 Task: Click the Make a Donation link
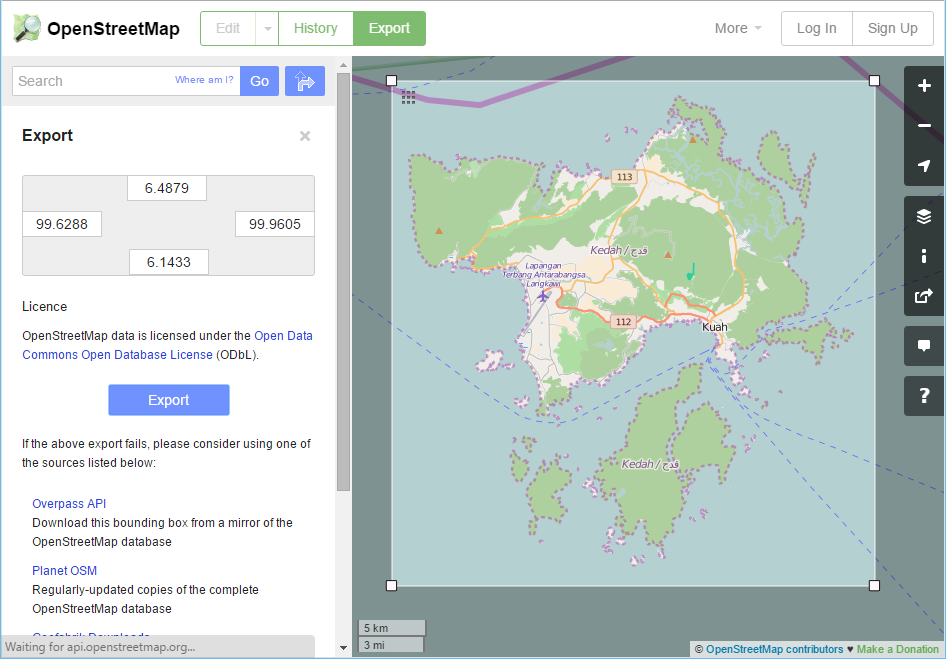click(x=898, y=649)
